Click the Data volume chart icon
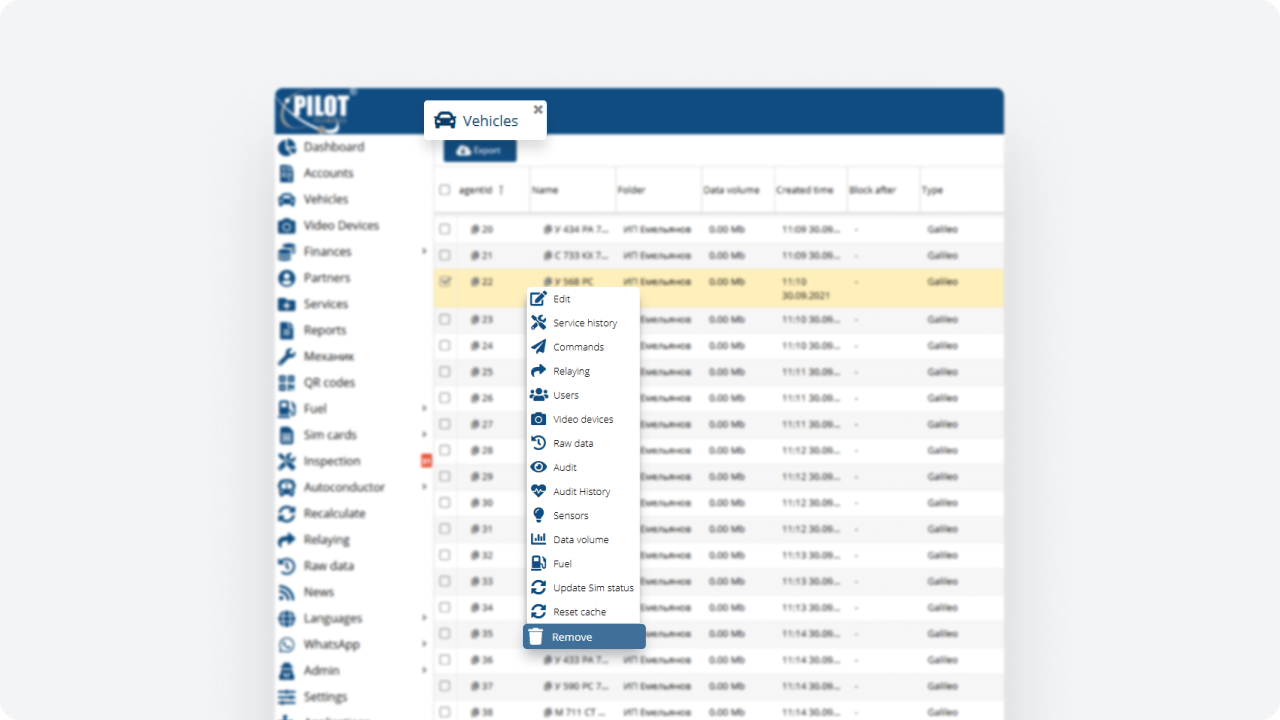Screen dimensions: 1280x720 (538, 539)
